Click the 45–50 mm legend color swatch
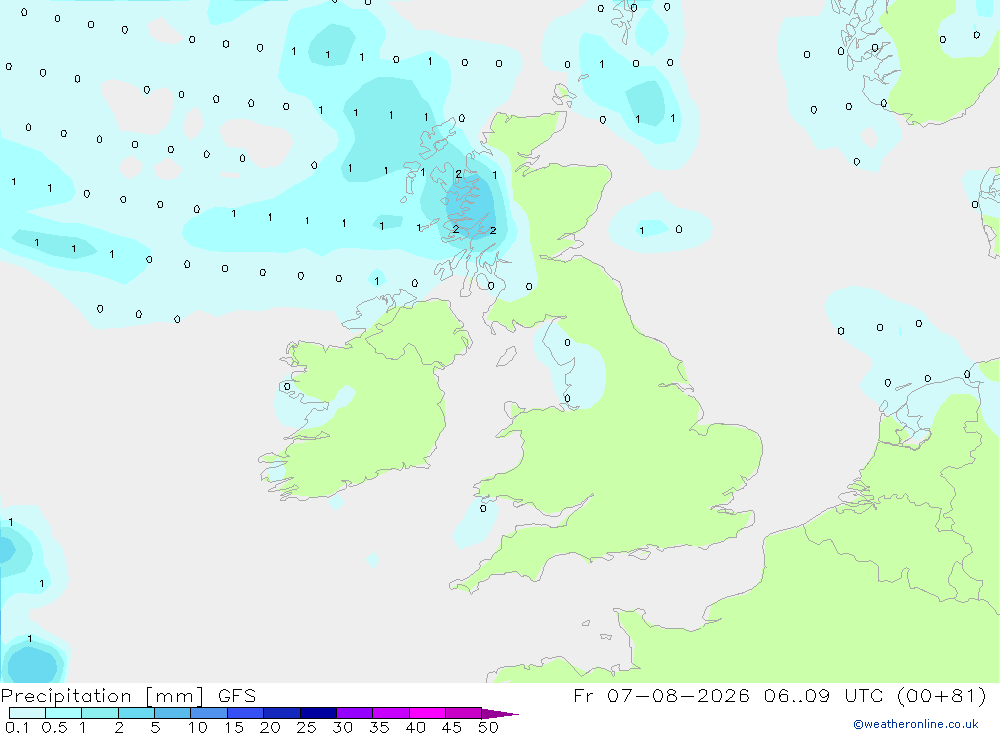The height and width of the screenshot is (733, 1000). (x=463, y=713)
